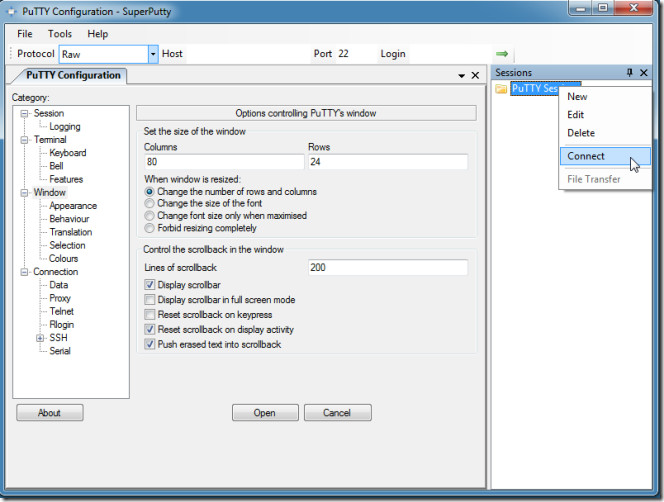The image size is (664, 502).
Task: Choose Delete from context menu
Action: pyautogui.click(x=605, y=133)
